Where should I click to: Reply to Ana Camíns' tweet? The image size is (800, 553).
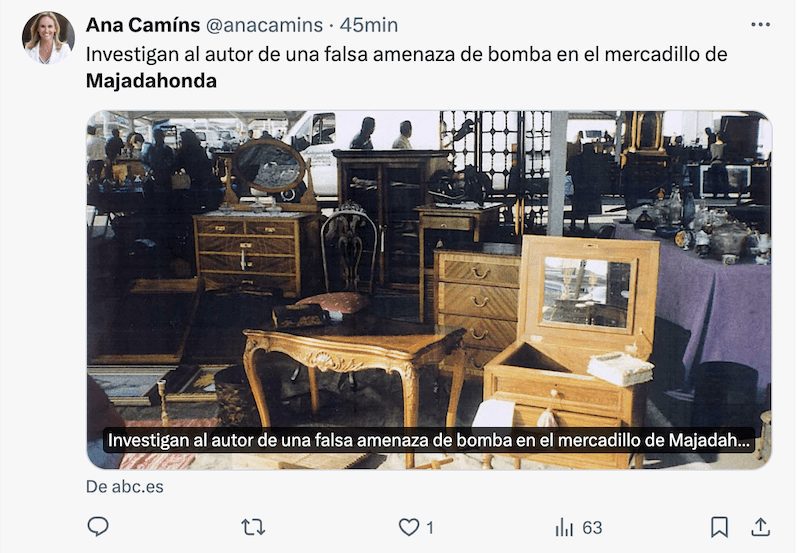click(x=98, y=526)
